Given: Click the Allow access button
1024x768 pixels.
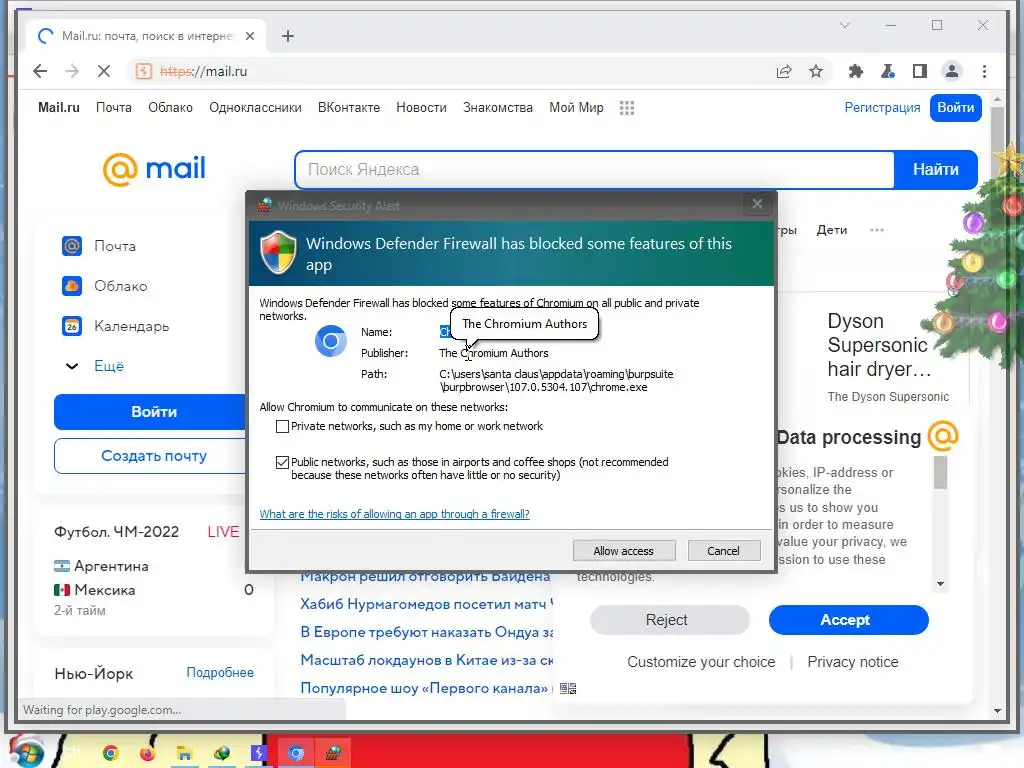Looking at the screenshot, I should 624,551.
